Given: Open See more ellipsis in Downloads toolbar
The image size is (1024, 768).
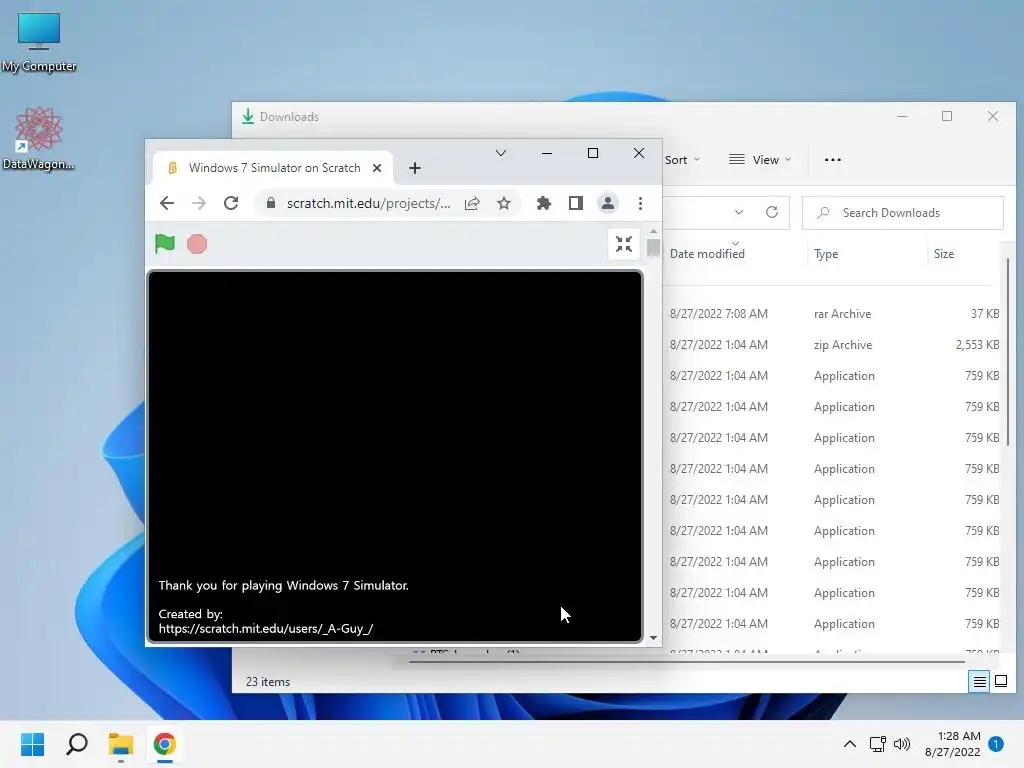Looking at the screenshot, I should [833, 160].
